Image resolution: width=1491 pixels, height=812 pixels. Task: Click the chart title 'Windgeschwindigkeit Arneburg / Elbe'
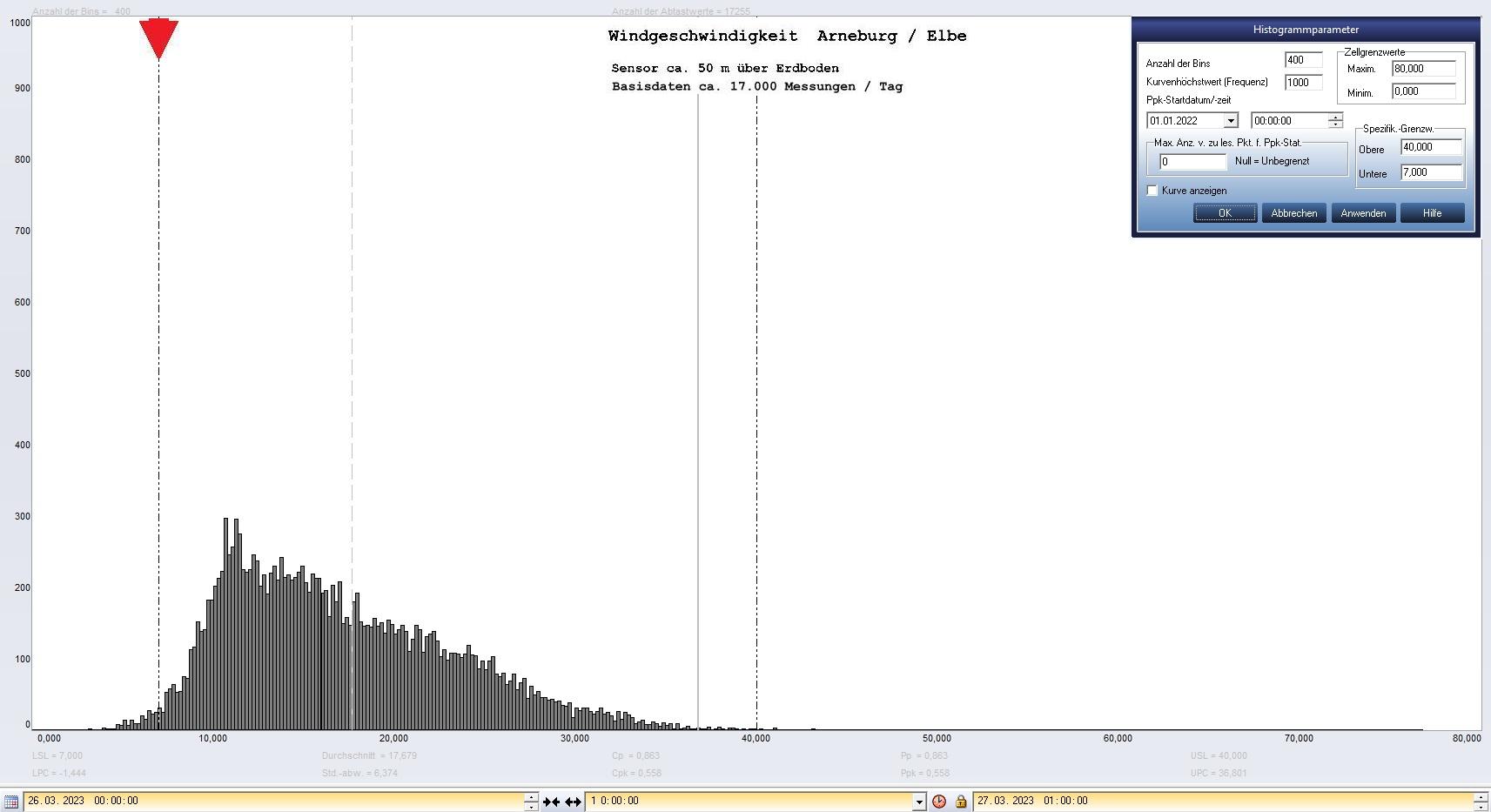(x=787, y=36)
